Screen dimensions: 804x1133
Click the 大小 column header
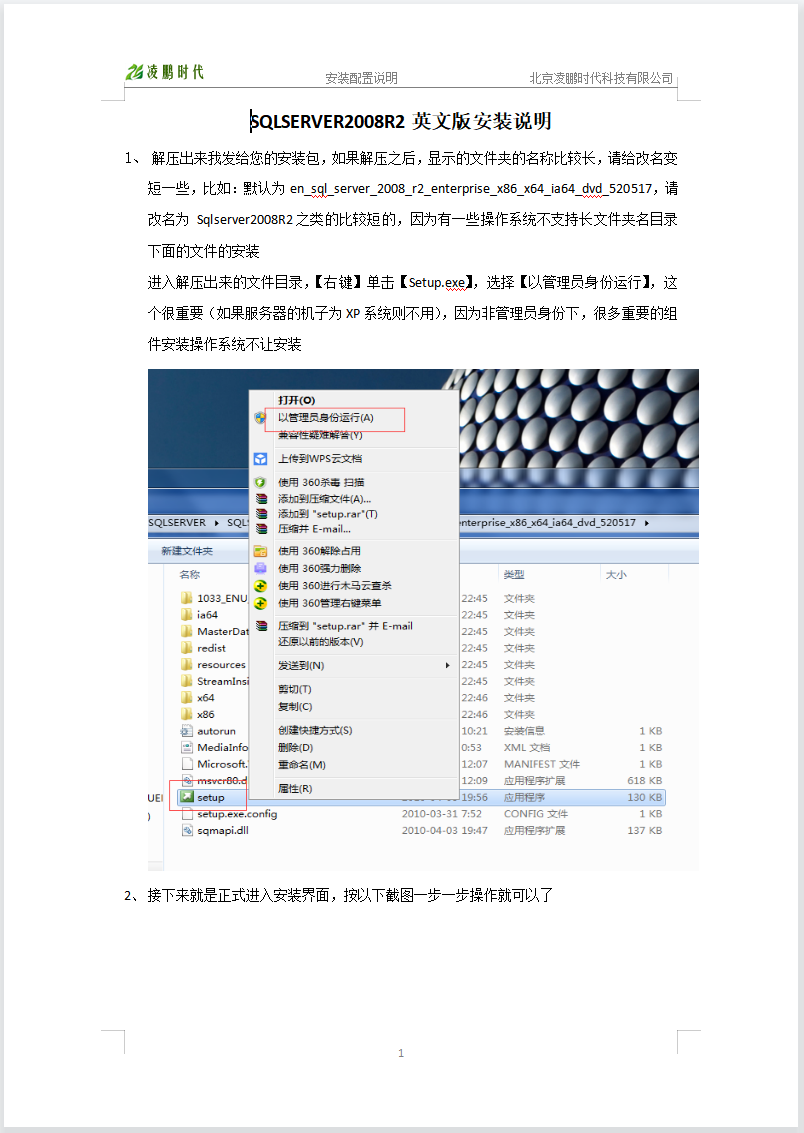point(616,574)
